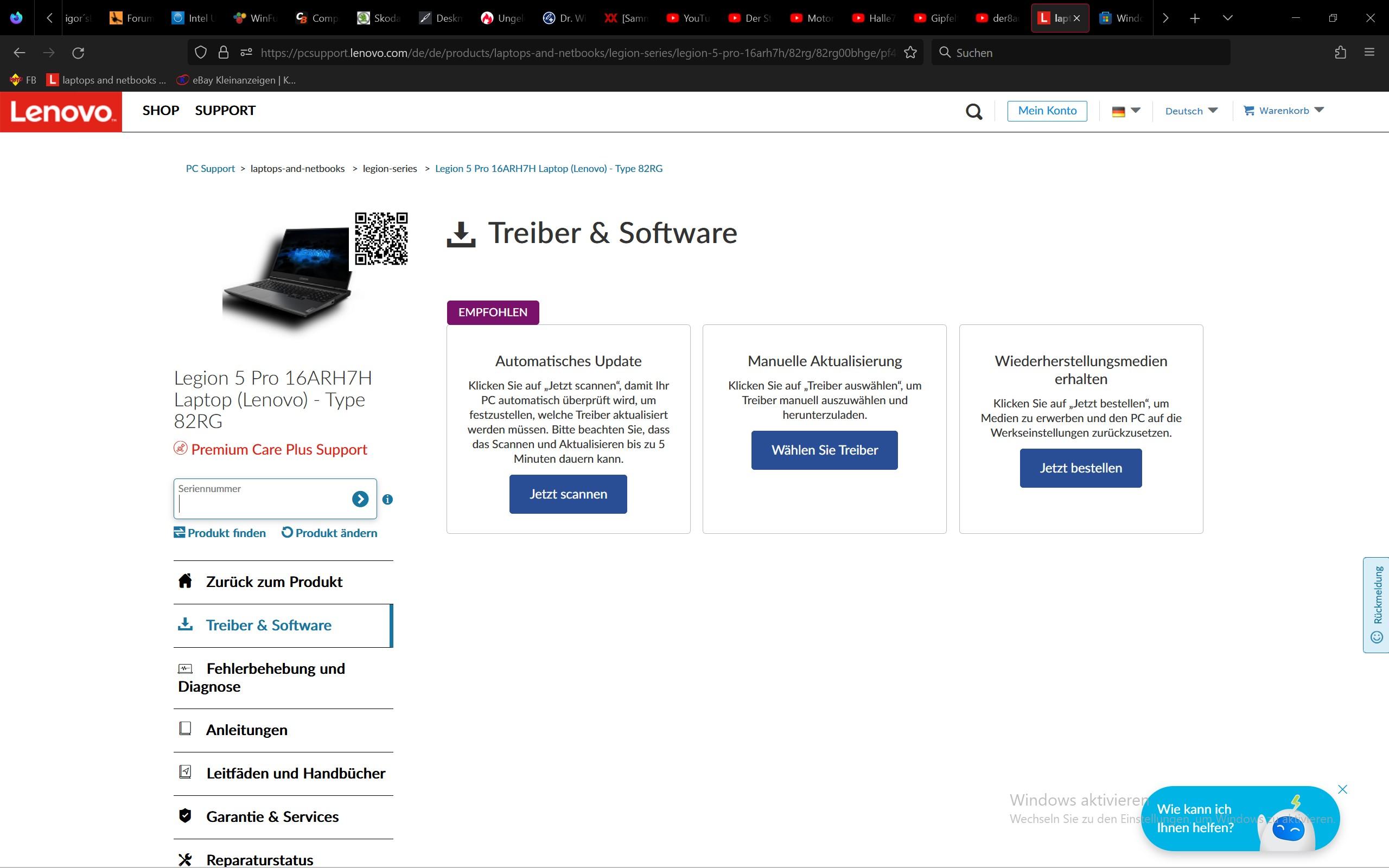Click into the Seriennummer input field

263,504
